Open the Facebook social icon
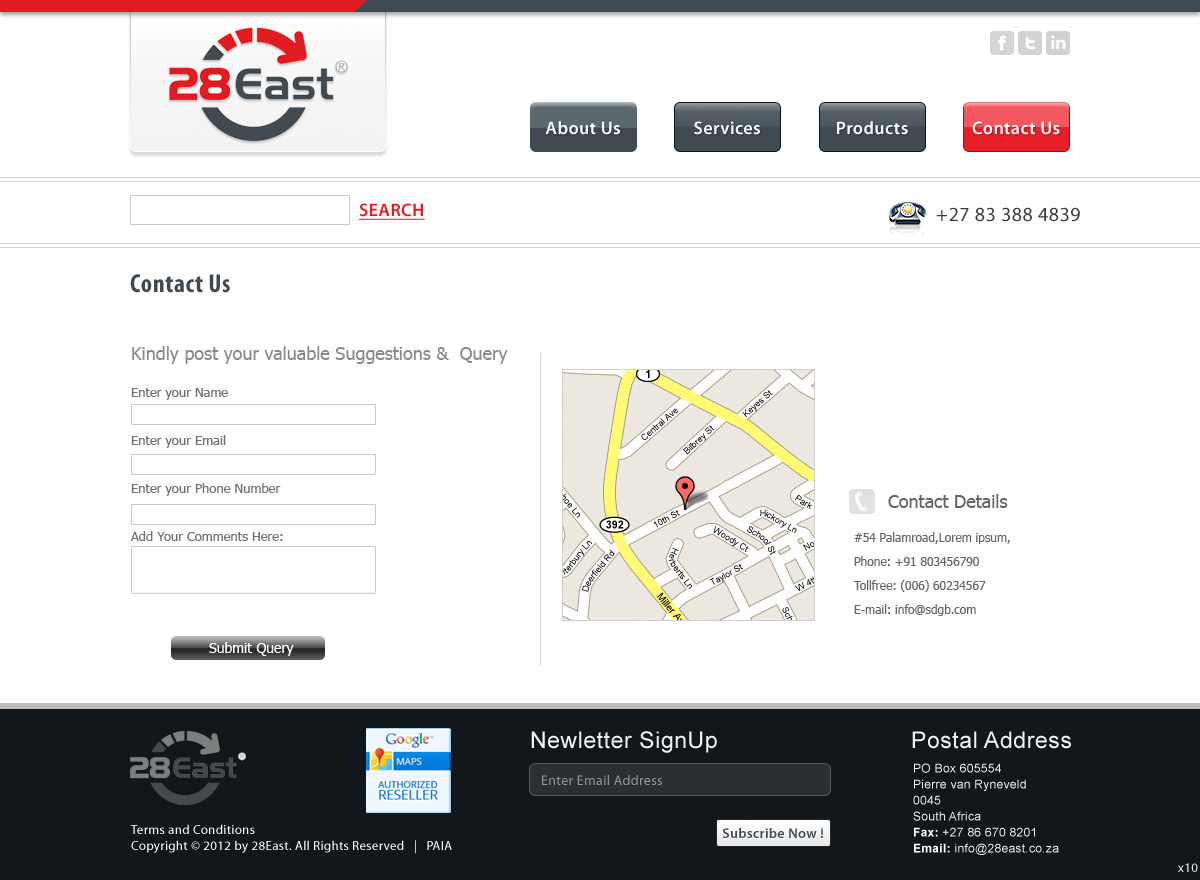Screen dimensions: 1200x880 (1001, 43)
